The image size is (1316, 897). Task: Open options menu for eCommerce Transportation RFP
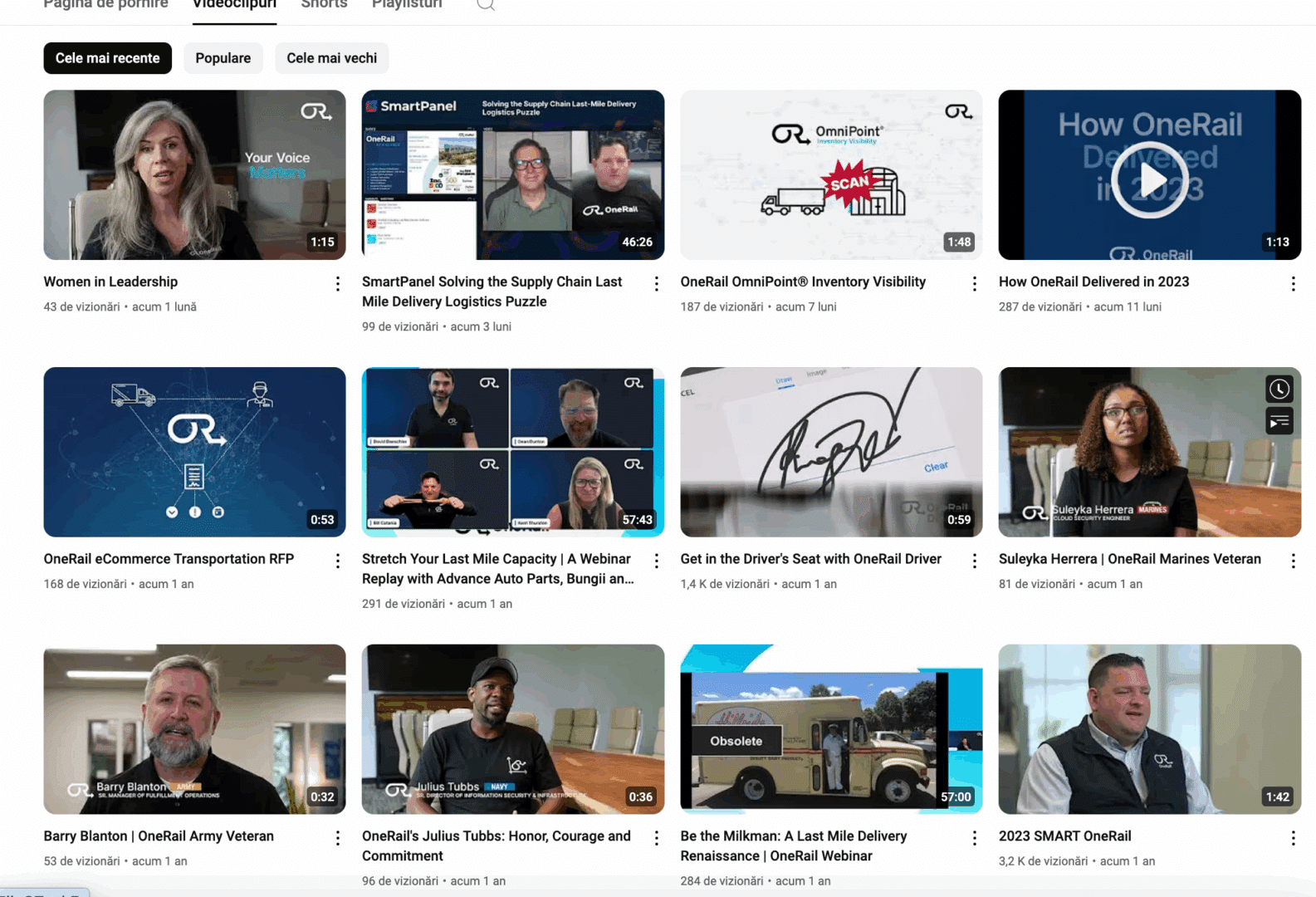tap(338, 561)
